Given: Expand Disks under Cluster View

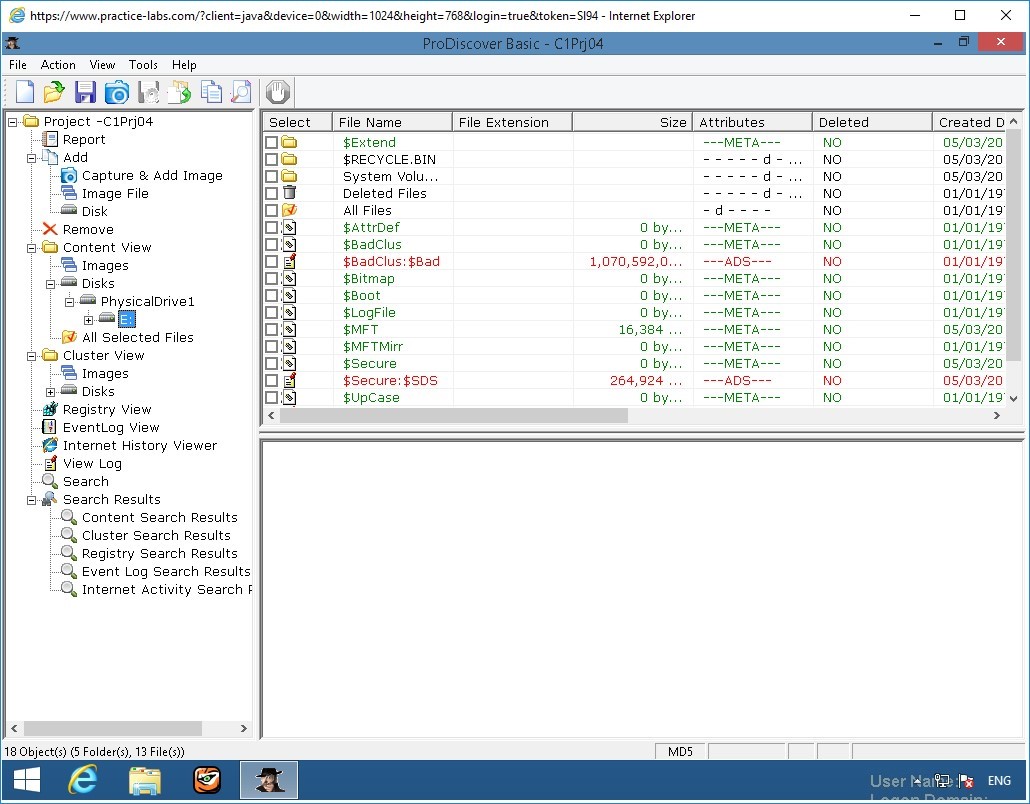Looking at the screenshot, I should tap(51, 392).
